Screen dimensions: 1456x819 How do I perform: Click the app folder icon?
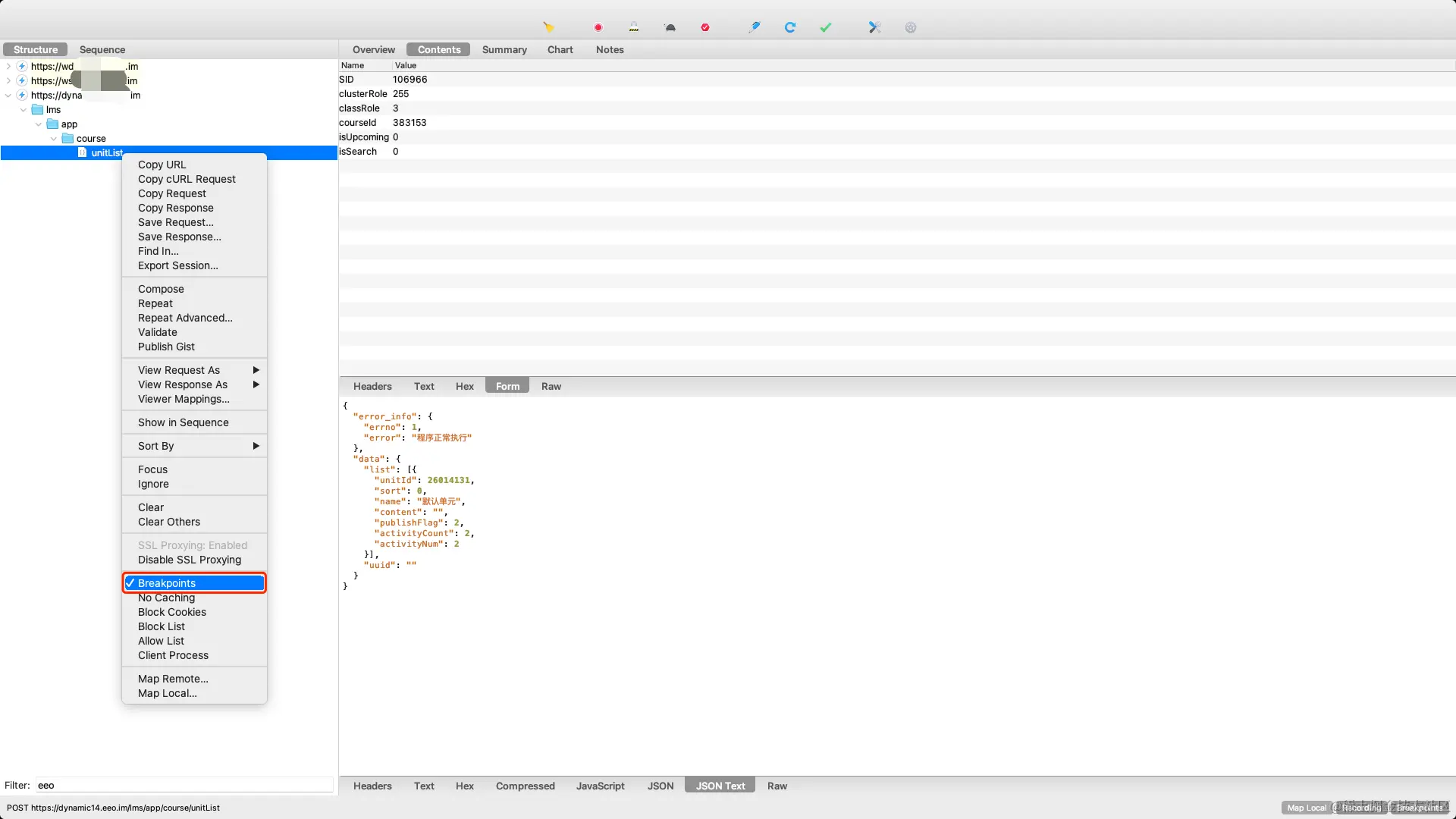point(52,124)
